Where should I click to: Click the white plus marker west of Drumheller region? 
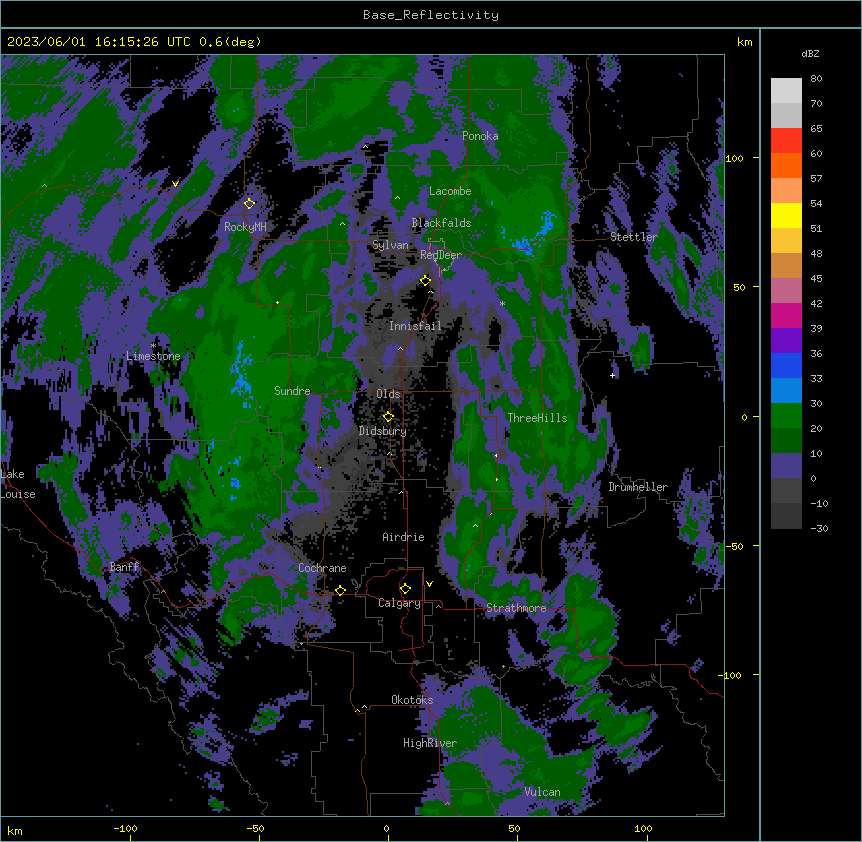click(x=612, y=375)
